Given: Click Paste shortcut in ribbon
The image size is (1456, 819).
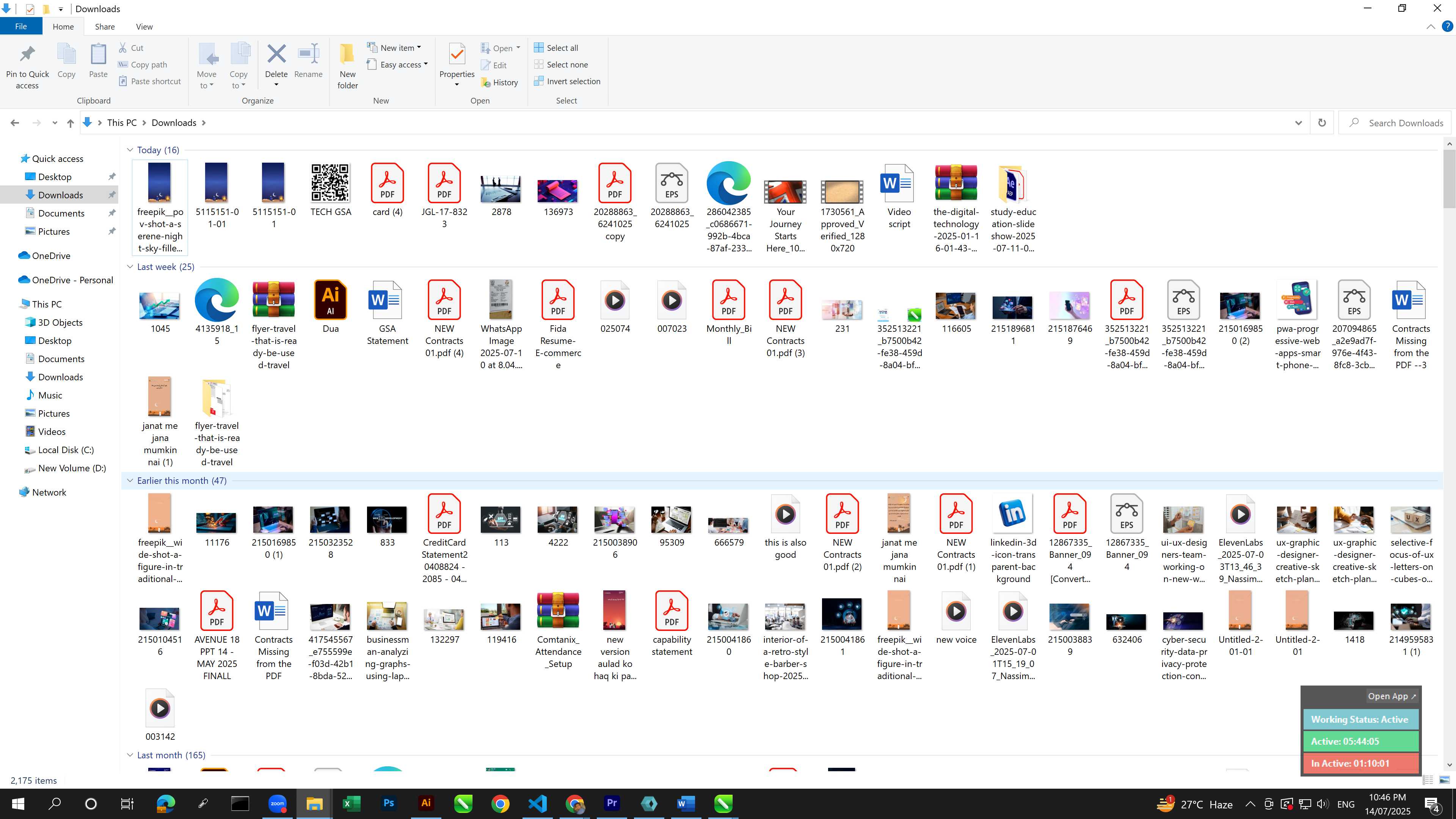Looking at the screenshot, I should [150, 82].
